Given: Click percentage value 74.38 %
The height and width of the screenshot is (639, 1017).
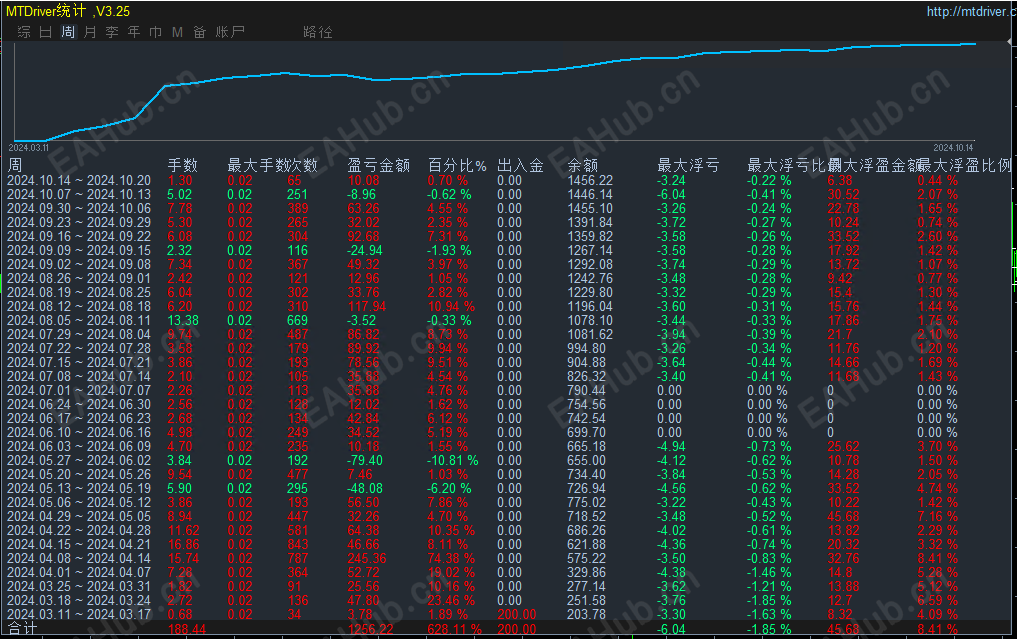Looking at the screenshot, I should point(451,559).
